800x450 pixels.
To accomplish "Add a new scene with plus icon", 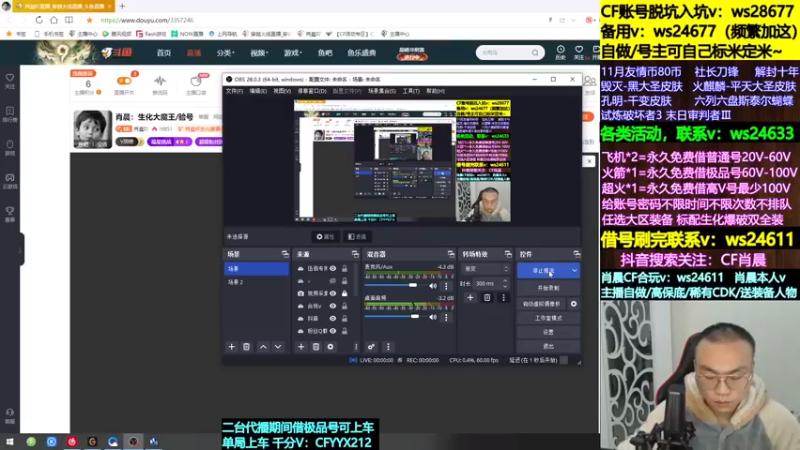I will coord(232,347).
